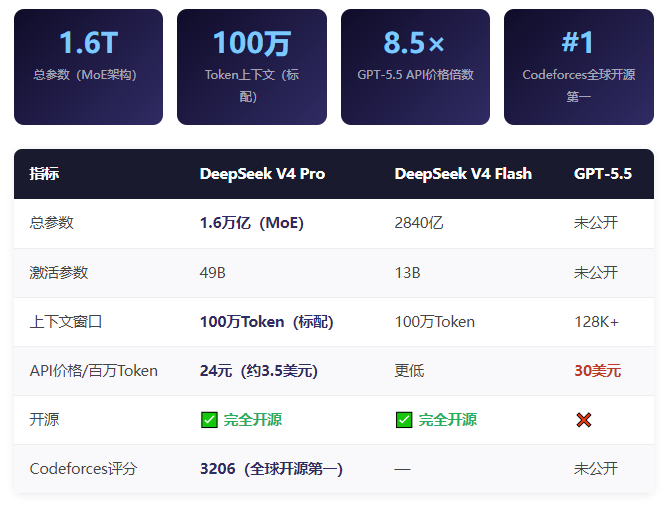Open the 8.5× API price multiple card

(415, 67)
